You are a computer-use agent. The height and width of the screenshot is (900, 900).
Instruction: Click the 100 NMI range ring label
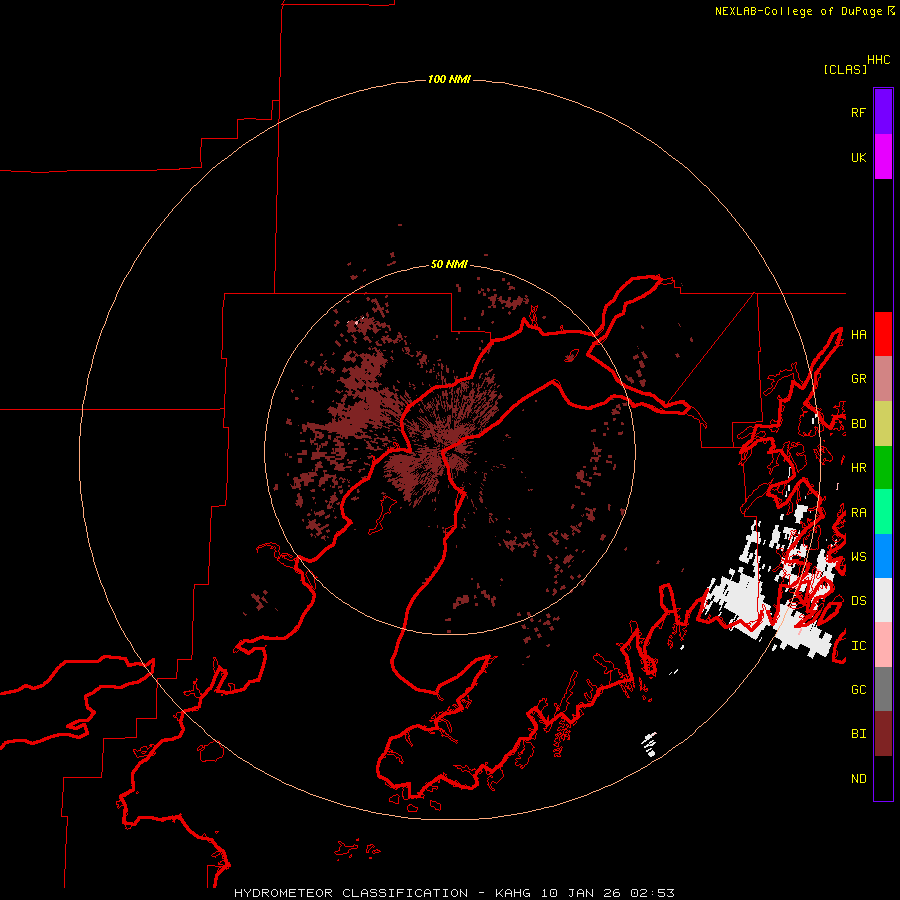(449, 79)
